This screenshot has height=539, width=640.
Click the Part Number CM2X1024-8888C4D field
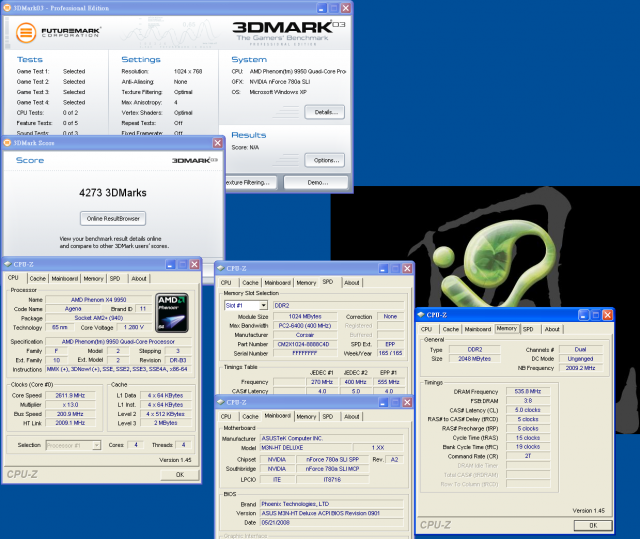pos(305,344)
